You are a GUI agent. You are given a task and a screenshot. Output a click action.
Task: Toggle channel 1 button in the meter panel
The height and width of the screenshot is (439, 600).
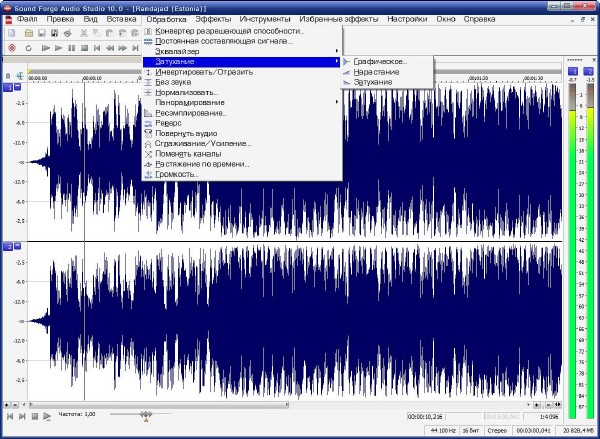coord(573,71)
